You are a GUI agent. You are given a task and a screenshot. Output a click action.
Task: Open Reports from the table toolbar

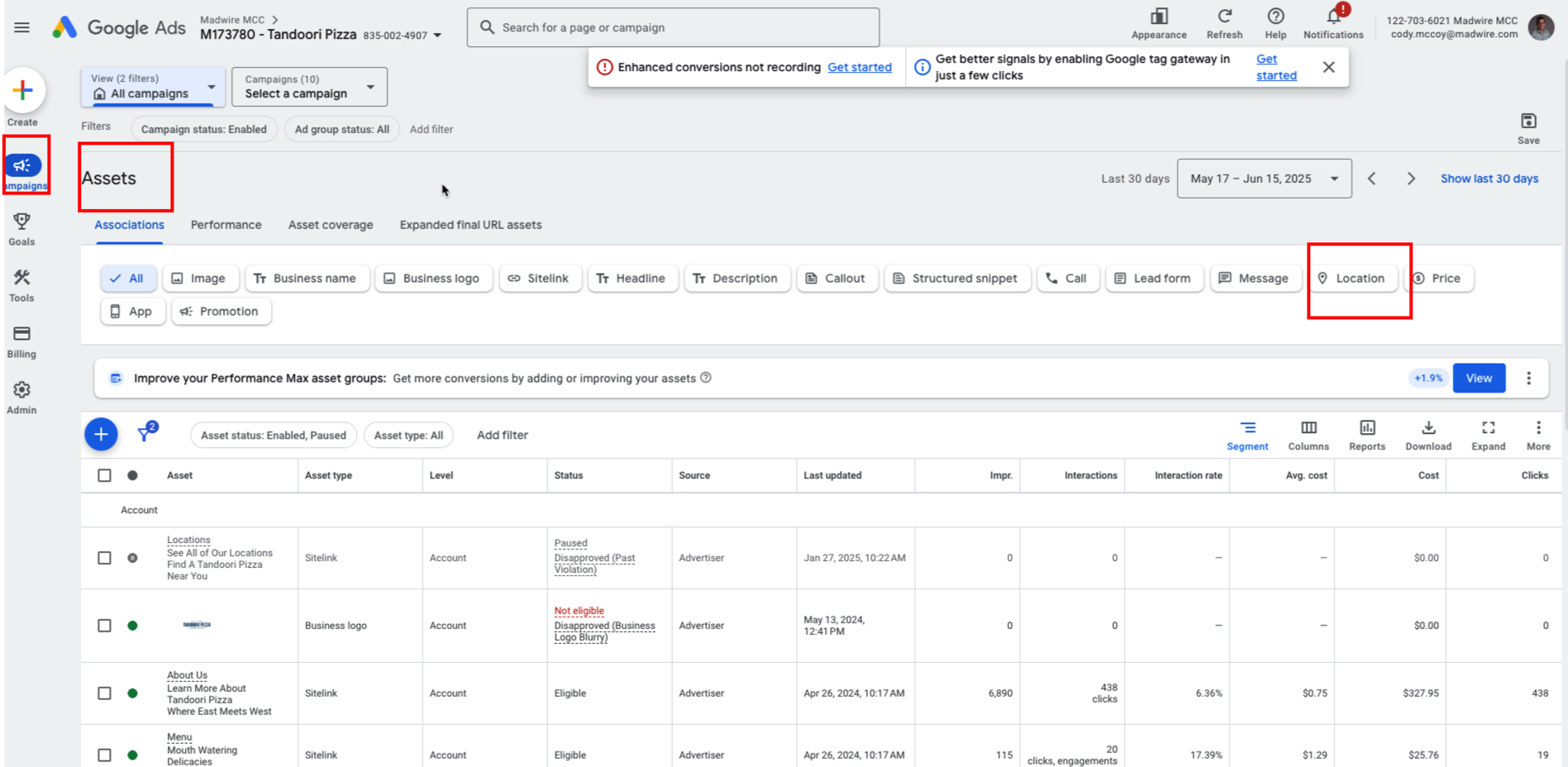tap(1367, 435)
